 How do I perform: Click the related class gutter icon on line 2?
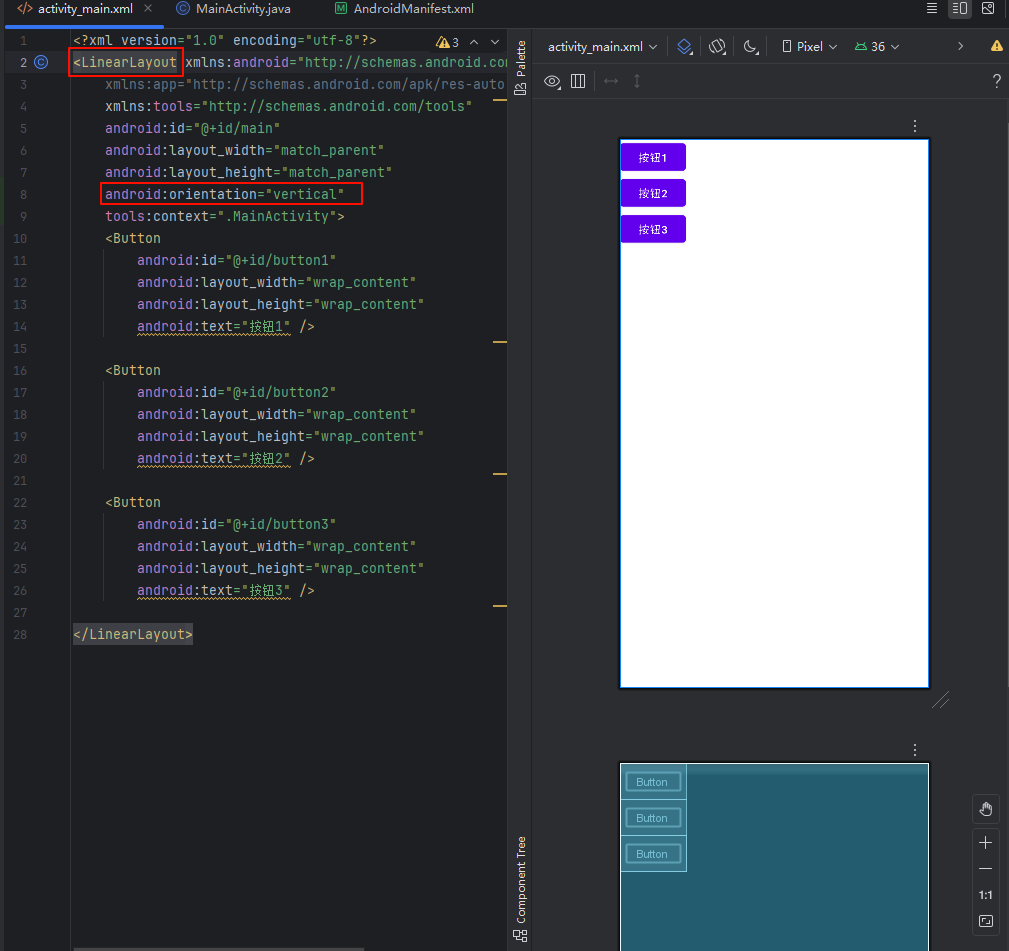click(41, 62)
